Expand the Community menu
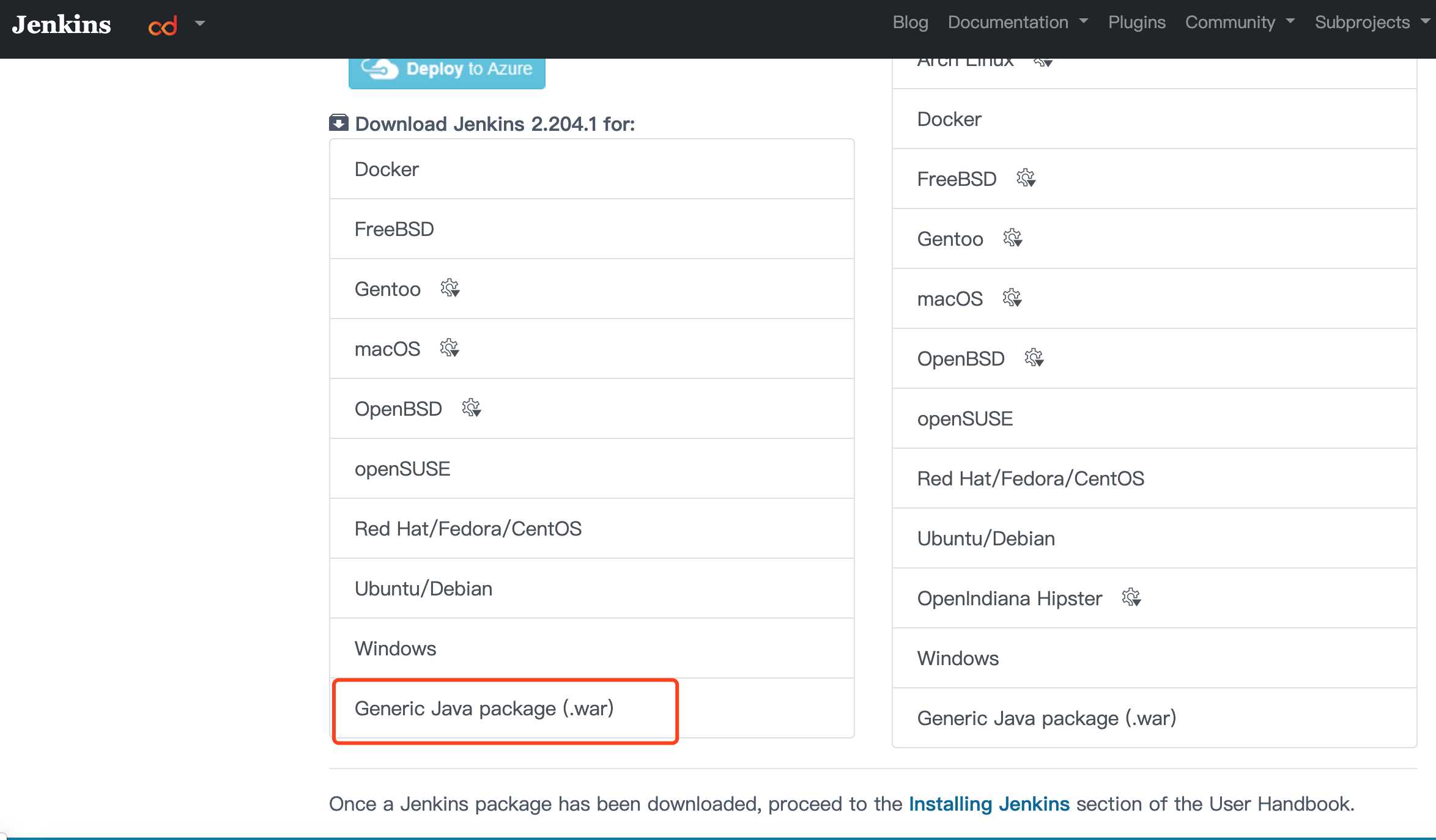 [x=1240, y=23]
